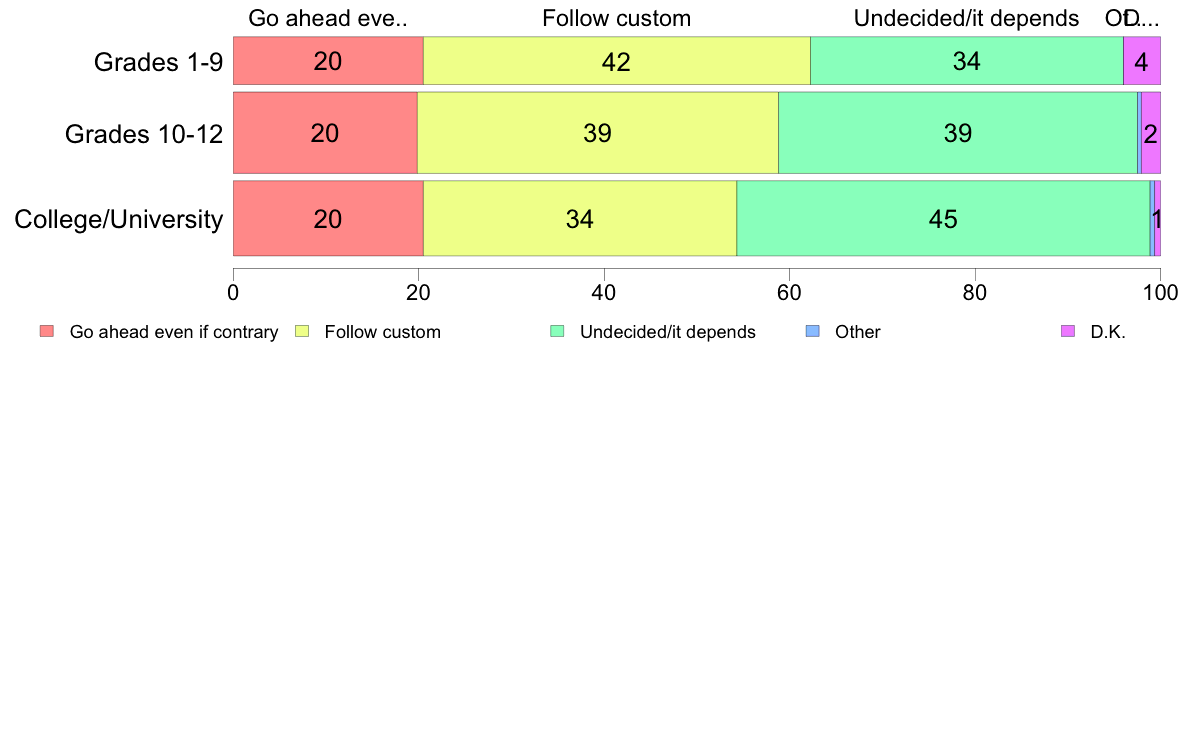Select the Grades 10-12 yellow segment labeled 39
1188x736 pixels.
coord(598,133)
